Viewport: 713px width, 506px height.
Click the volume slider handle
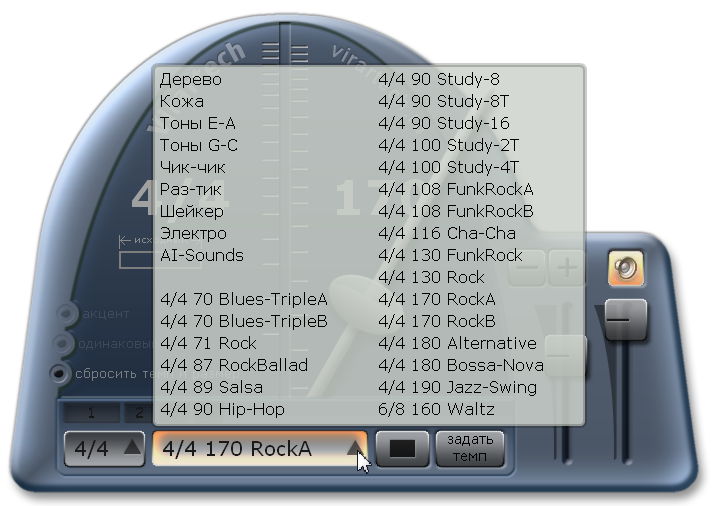point(626,320)
